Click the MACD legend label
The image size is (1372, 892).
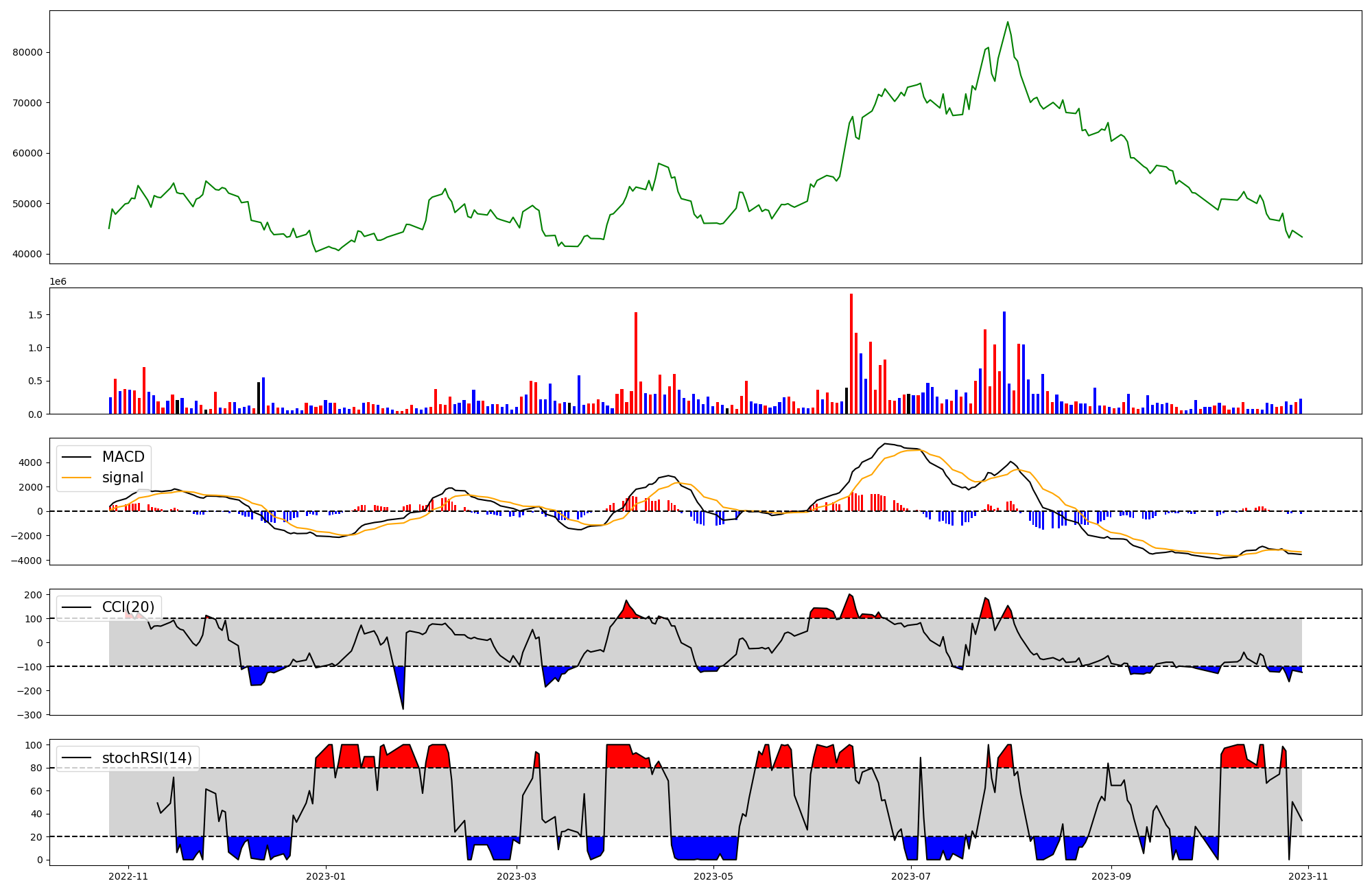coord(123,457)
